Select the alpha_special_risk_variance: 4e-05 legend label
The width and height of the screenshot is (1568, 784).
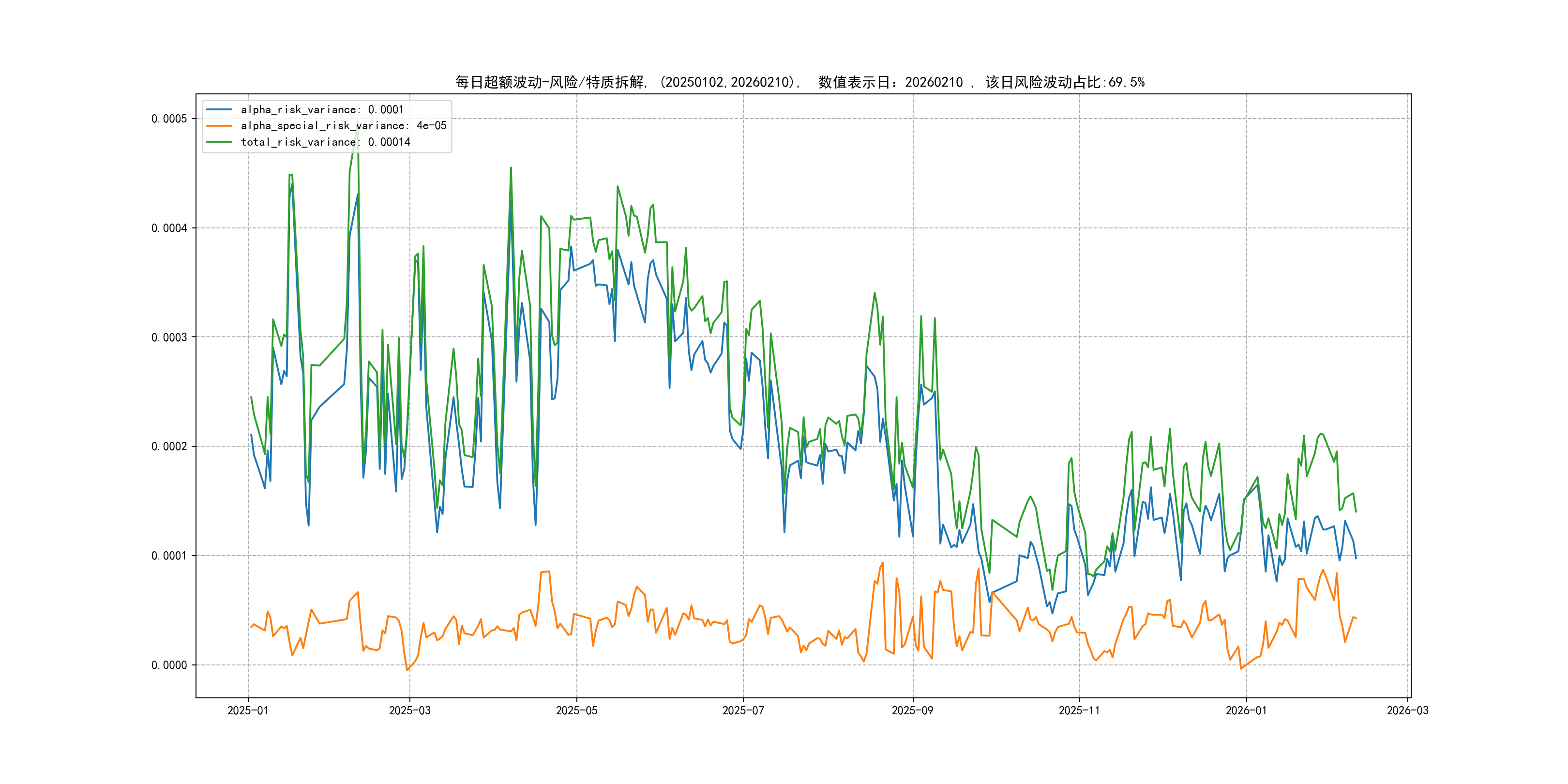click(x=343, y=126)
